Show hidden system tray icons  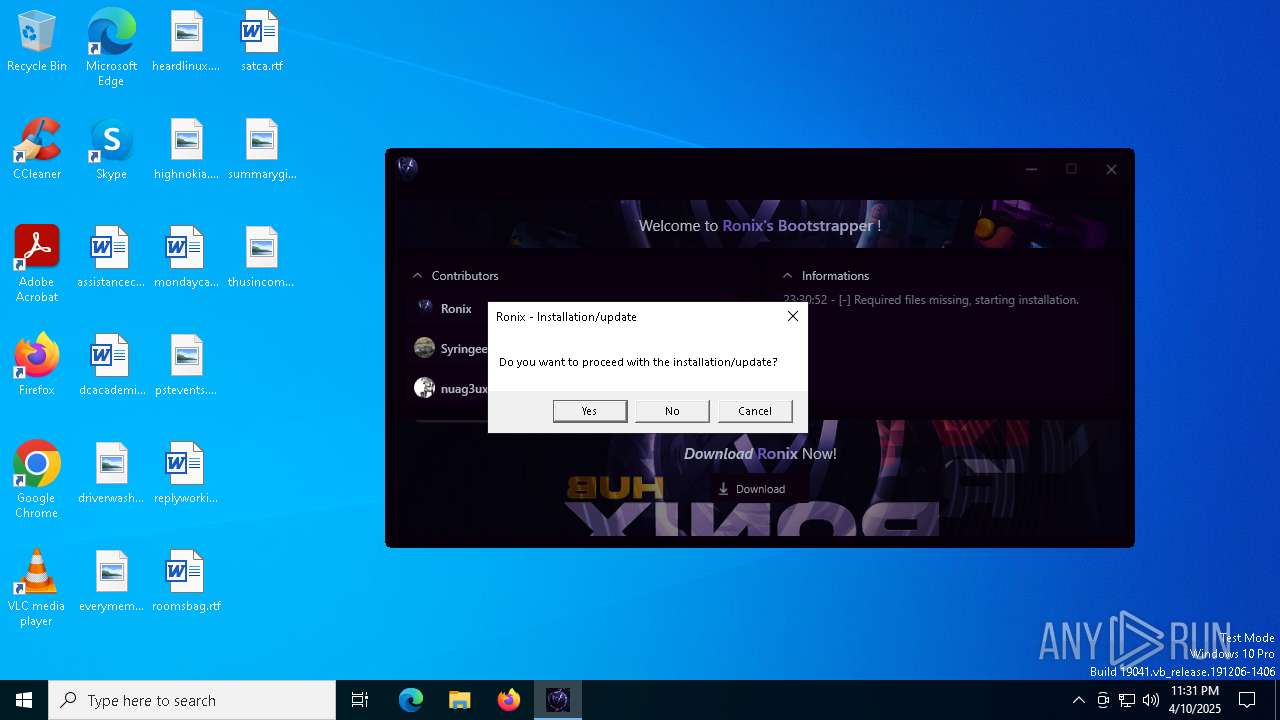[1078, 700]
